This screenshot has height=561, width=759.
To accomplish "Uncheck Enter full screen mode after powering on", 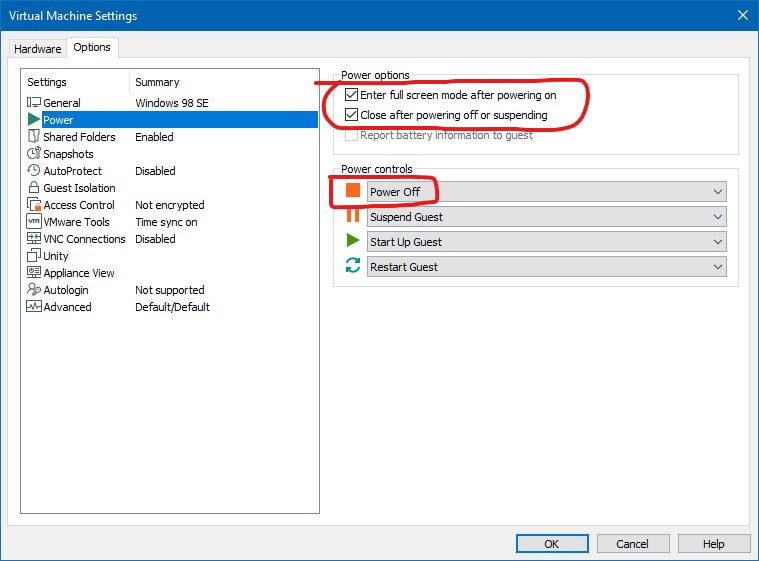I will pyautogui.click(x=351, y=94).
